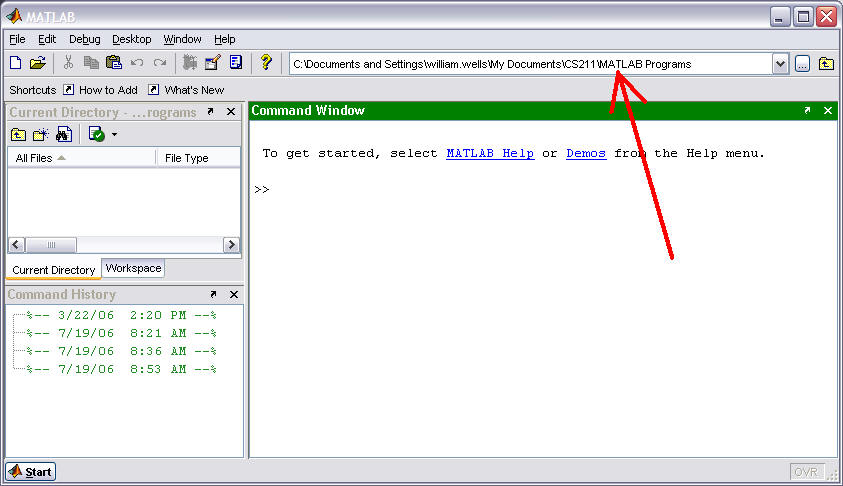Click the yellow question mark Help icon
The height and width of the screenshot is (486, 843).
tap(265, 63)
